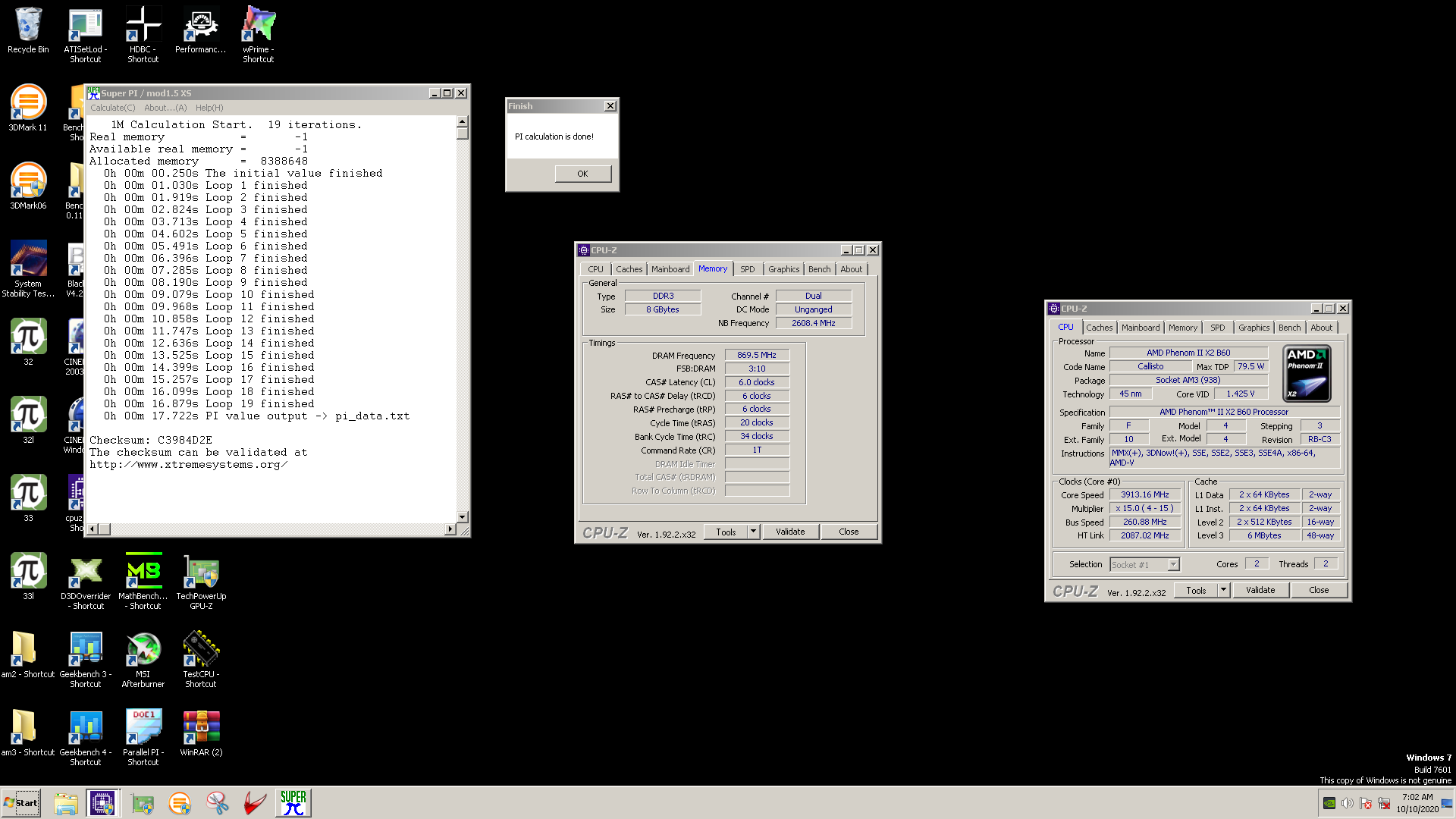Click Close button in right CPU-Z window

1319,590
